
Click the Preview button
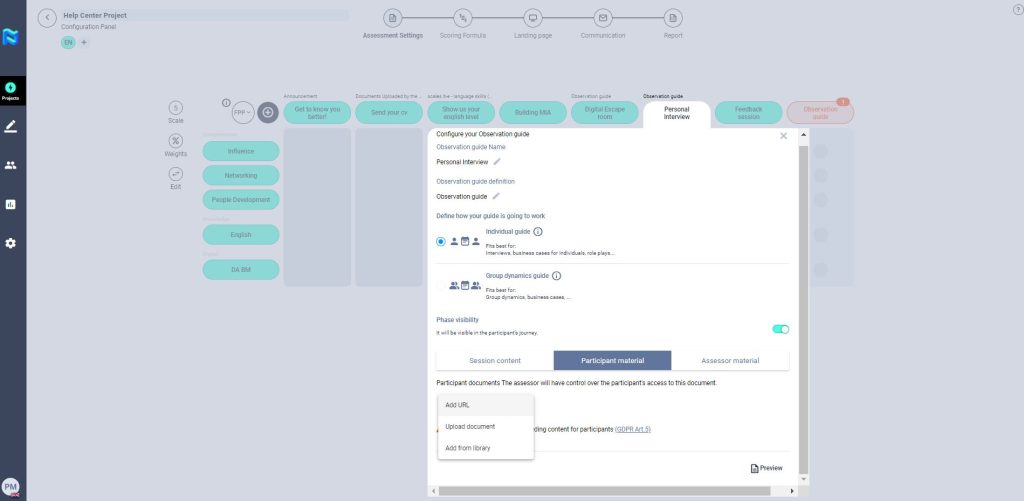click(x=766, y=468)
